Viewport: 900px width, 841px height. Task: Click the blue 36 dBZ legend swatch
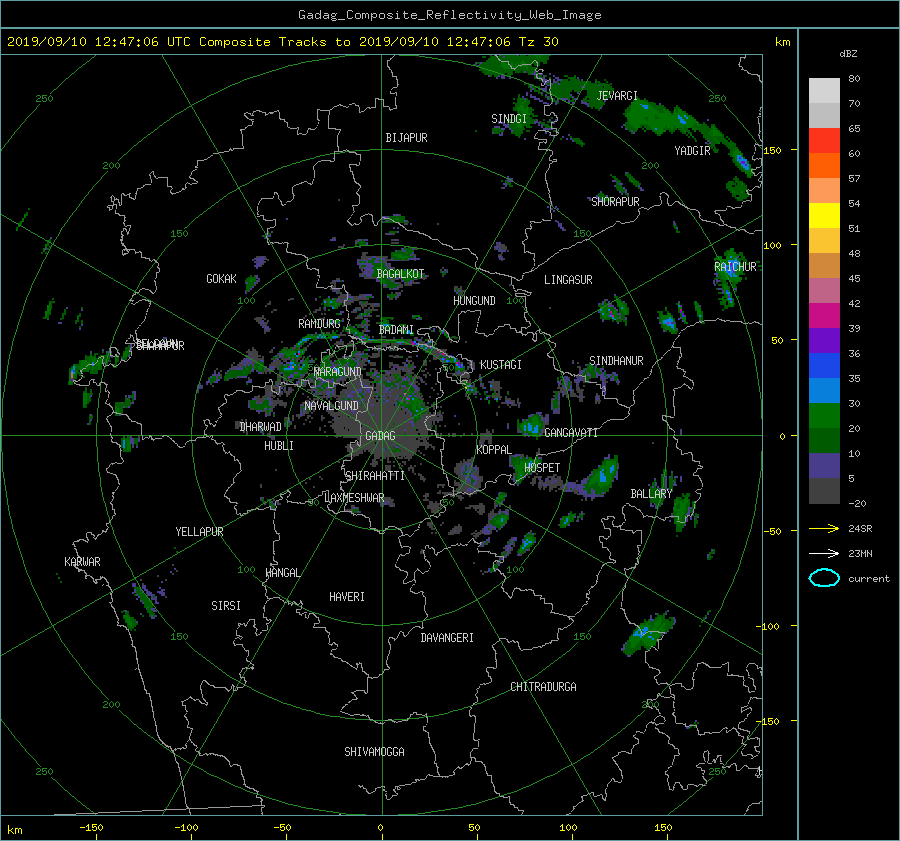824,365
